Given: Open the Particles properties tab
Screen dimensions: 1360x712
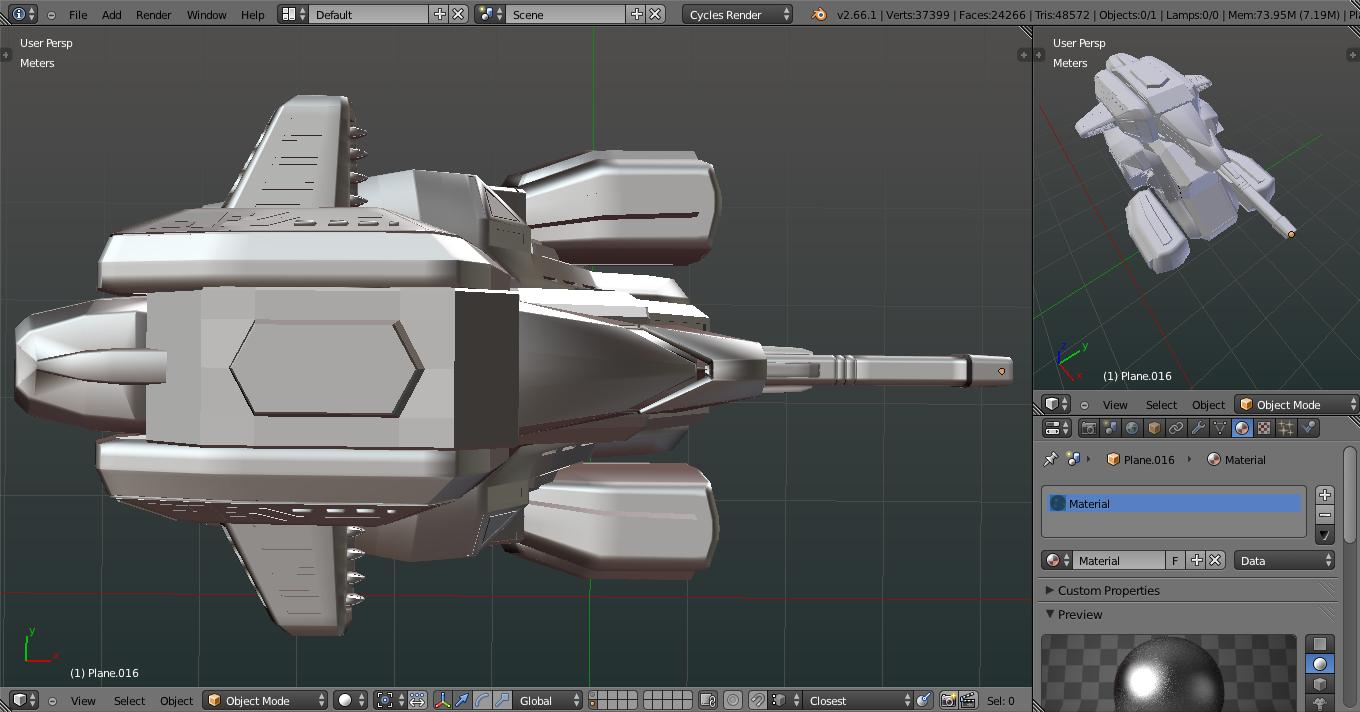Looking at the screenshot, I should tap(1286, 428).
